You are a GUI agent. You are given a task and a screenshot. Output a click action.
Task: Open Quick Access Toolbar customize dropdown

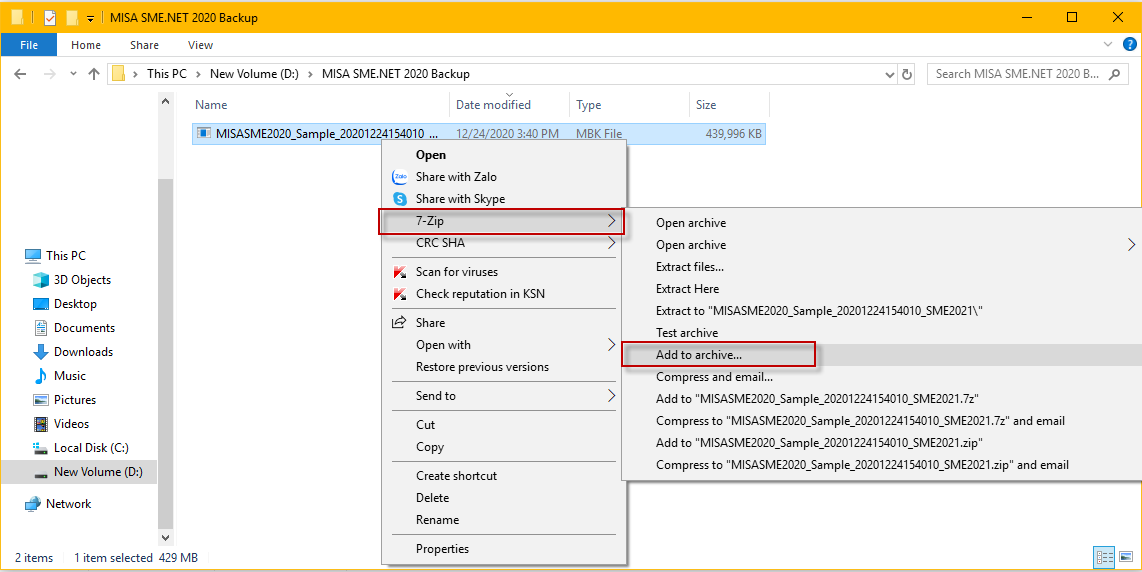point(90,17)
